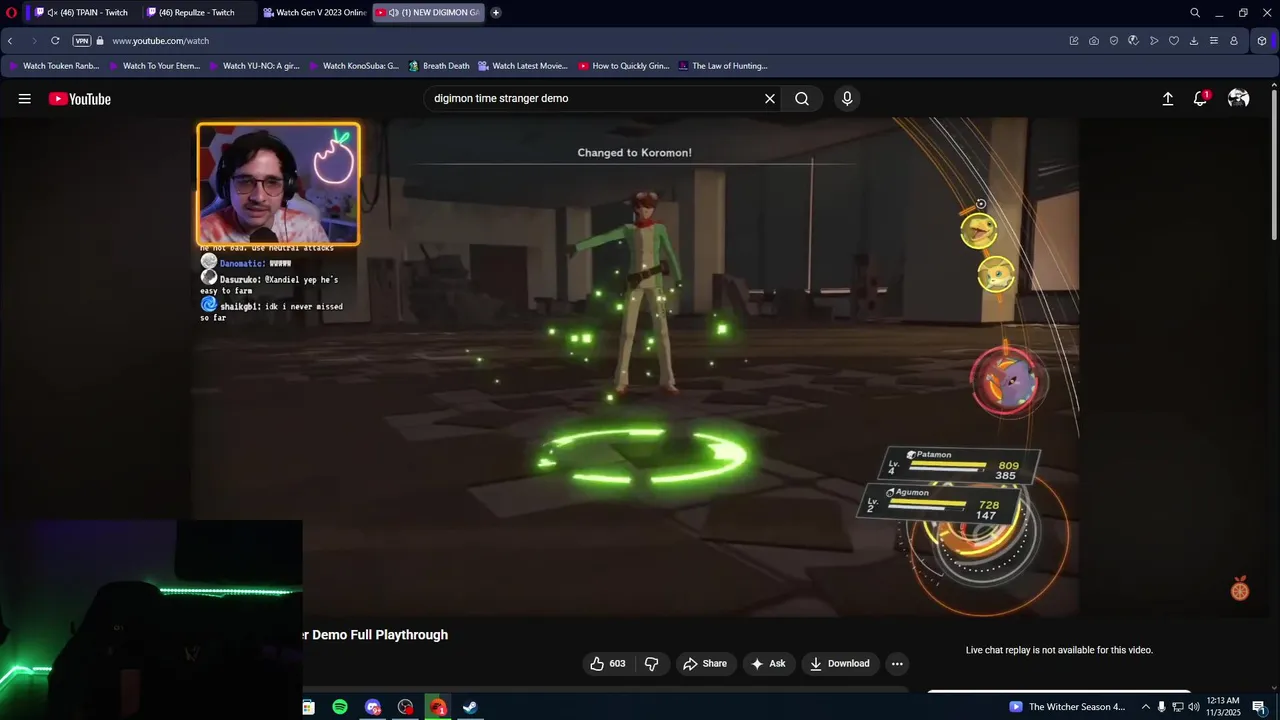The width and height of the screenshot is (1280, 720).
Task: Open the Watch Latest Movie... bookmark
Action: tap(523, 66)
